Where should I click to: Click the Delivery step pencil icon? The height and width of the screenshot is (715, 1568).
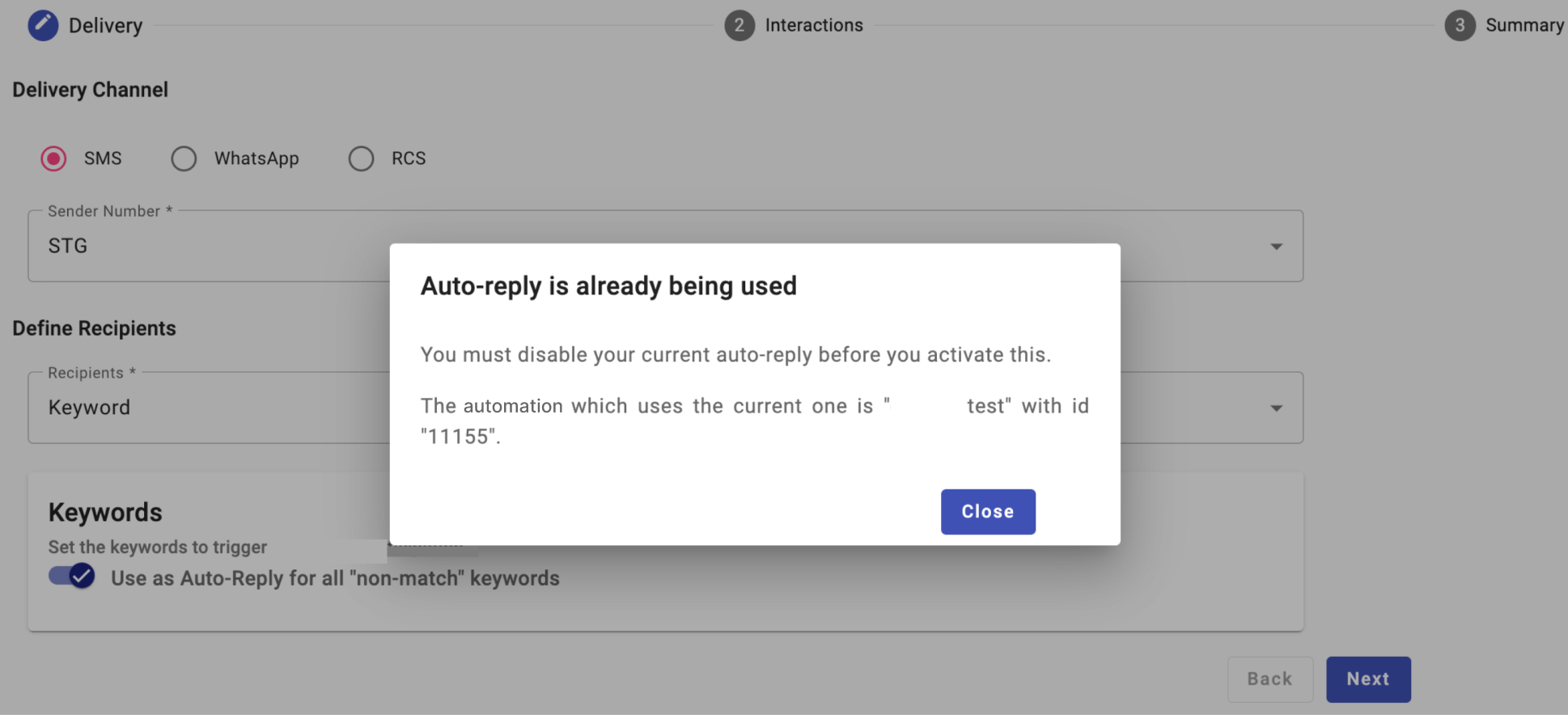pos(43,26)
